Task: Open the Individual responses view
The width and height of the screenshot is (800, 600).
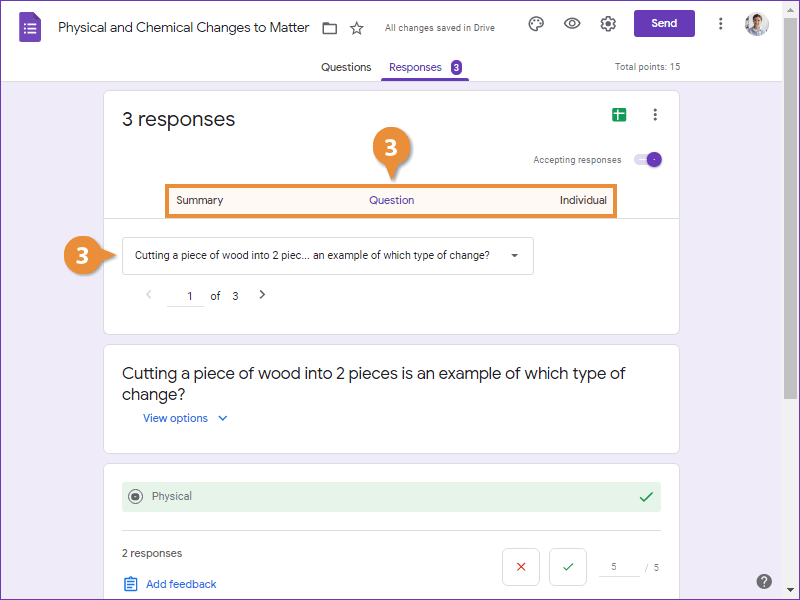Action: pos(583,200)
